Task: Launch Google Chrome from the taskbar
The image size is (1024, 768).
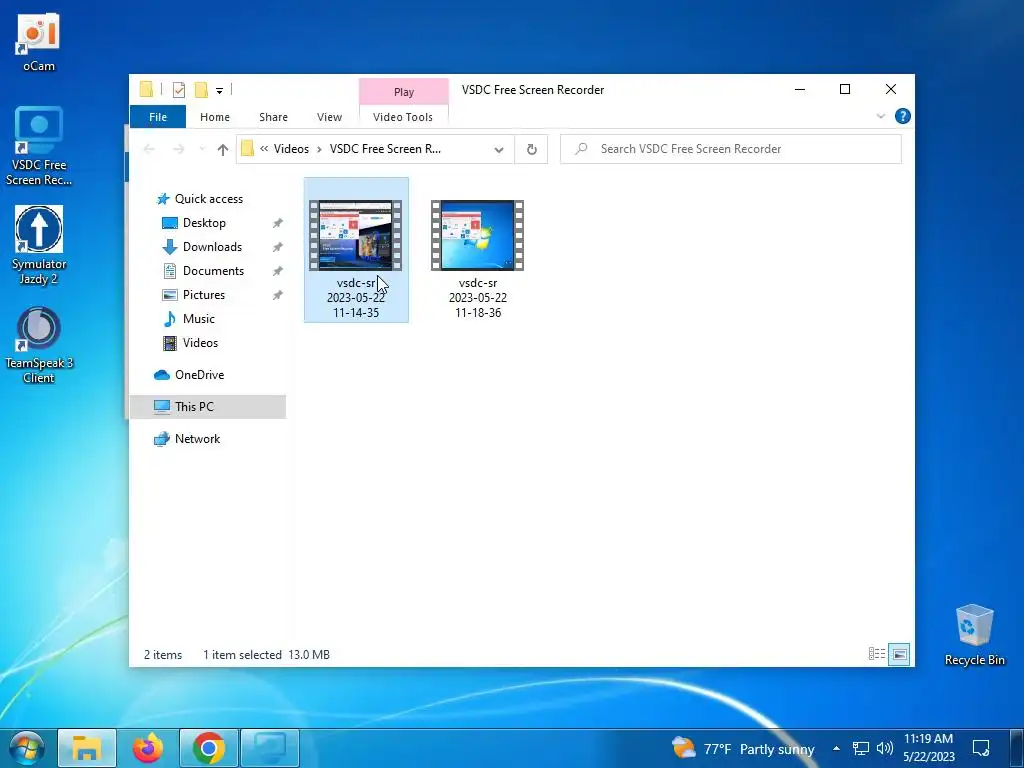Action: pyautogui.click(x=209, y=748)
